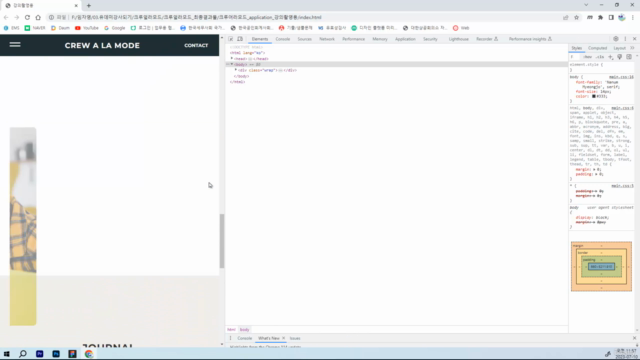Open the Chrome profile avatar
Viewport: 640px width, 360px height.
pos(622,17)
